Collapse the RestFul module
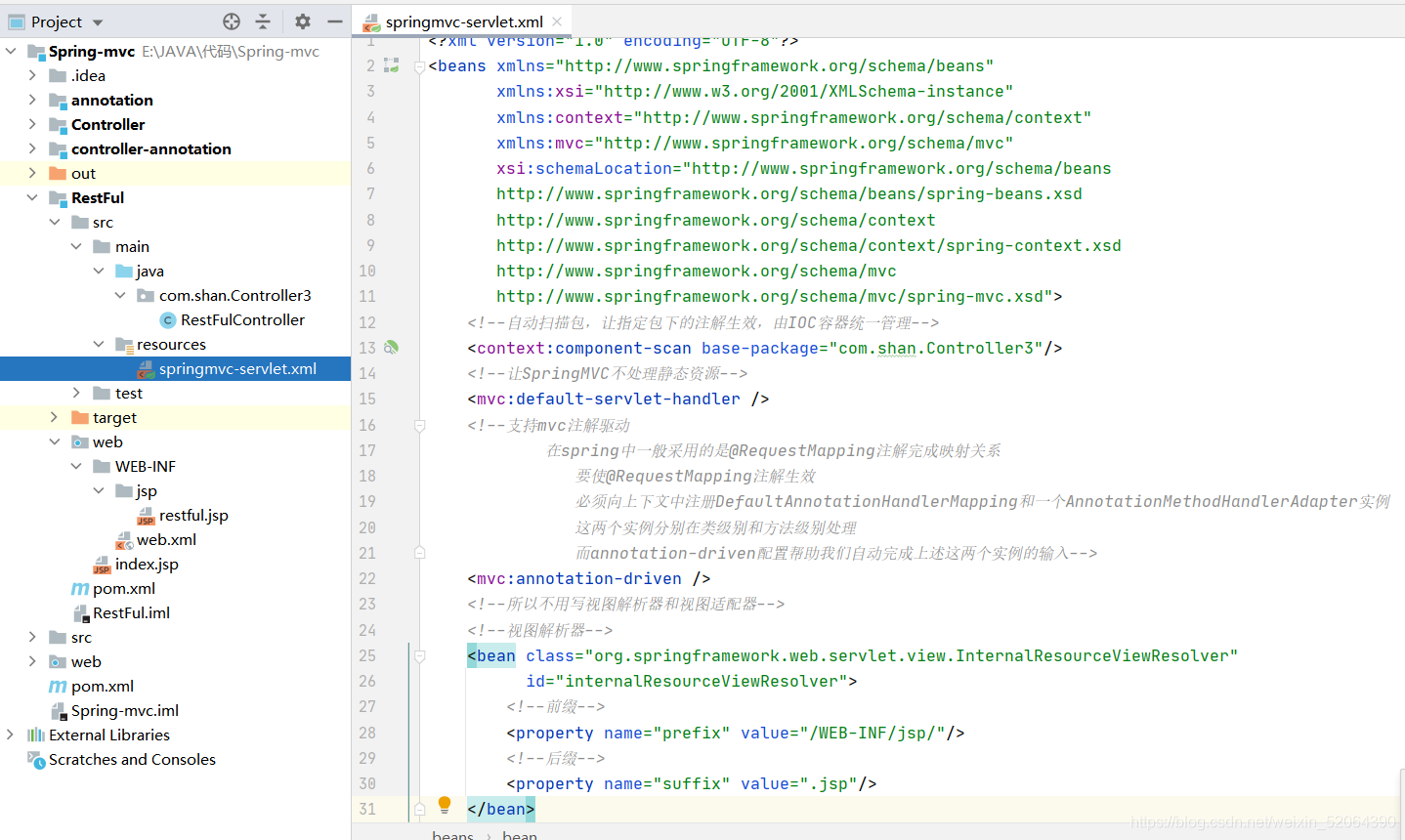 point(32,197)
